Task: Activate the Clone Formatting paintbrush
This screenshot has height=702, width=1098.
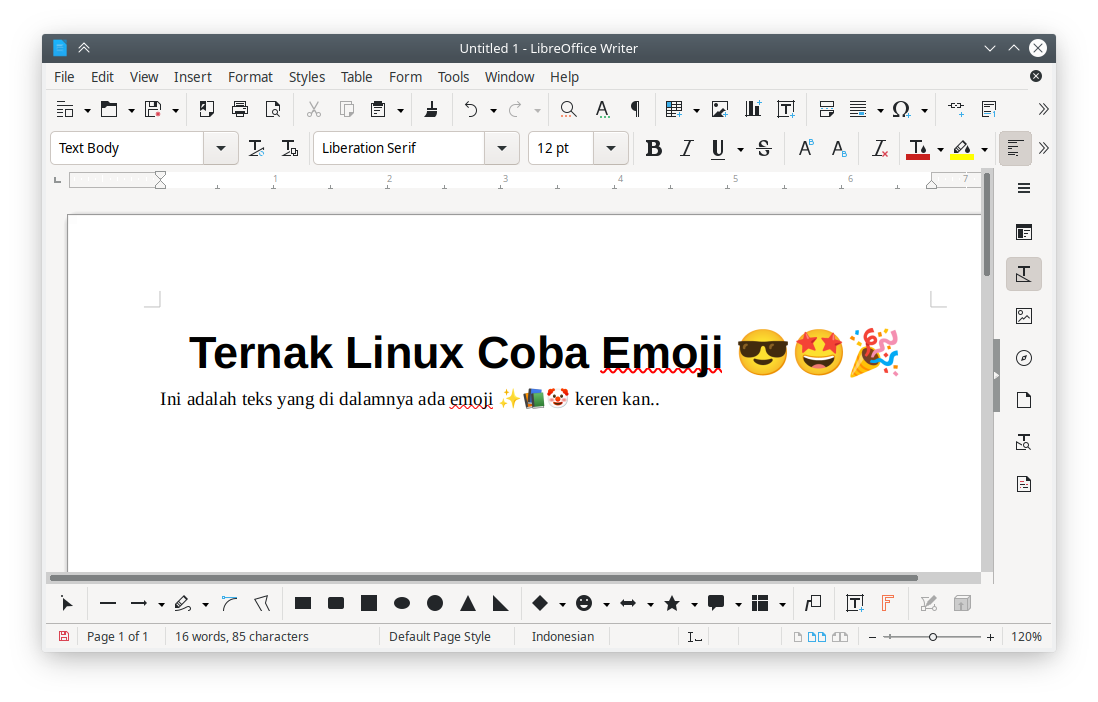Action: click(431, 109)
